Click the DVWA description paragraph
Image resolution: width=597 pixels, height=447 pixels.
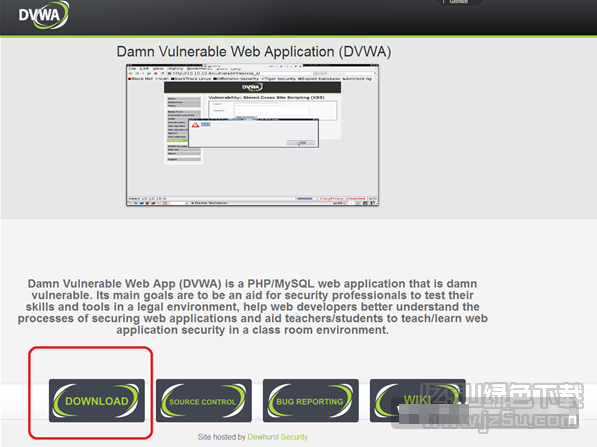(253, 307)
